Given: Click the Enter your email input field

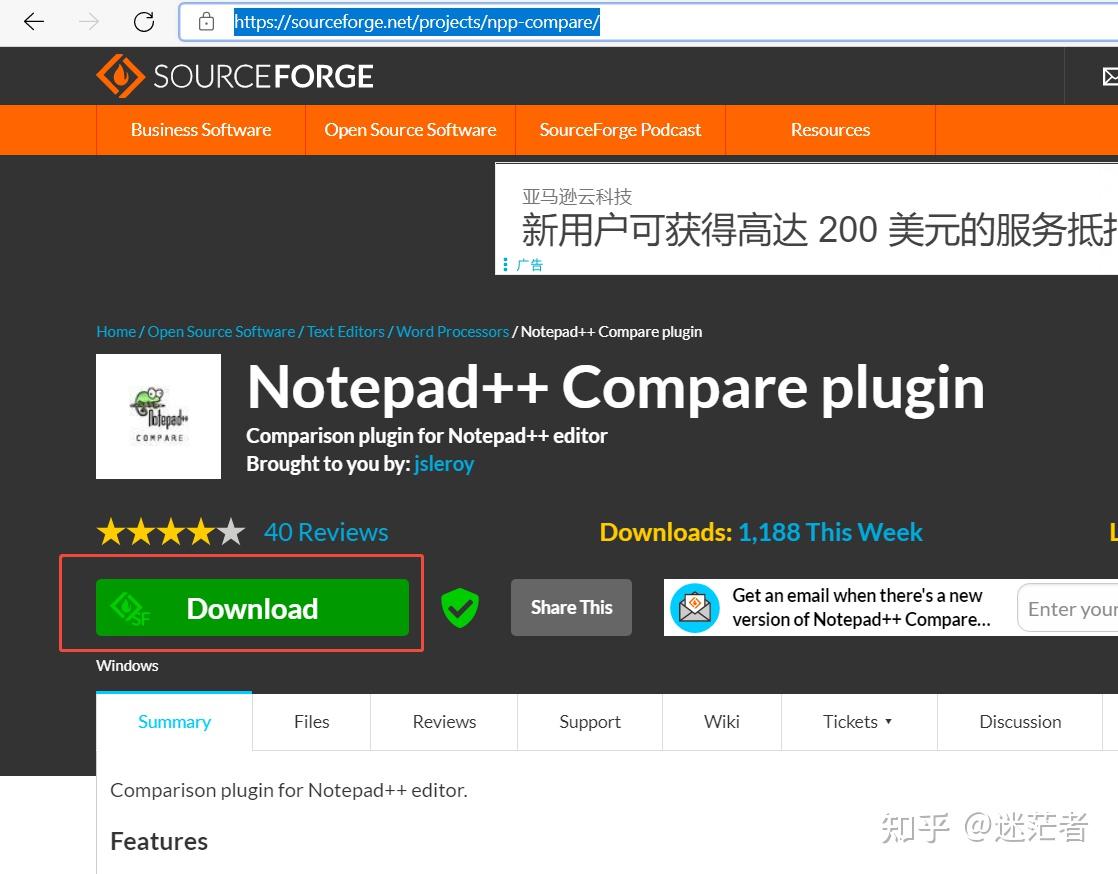Looking at the screenshot, I should (x=1067, y=608).
